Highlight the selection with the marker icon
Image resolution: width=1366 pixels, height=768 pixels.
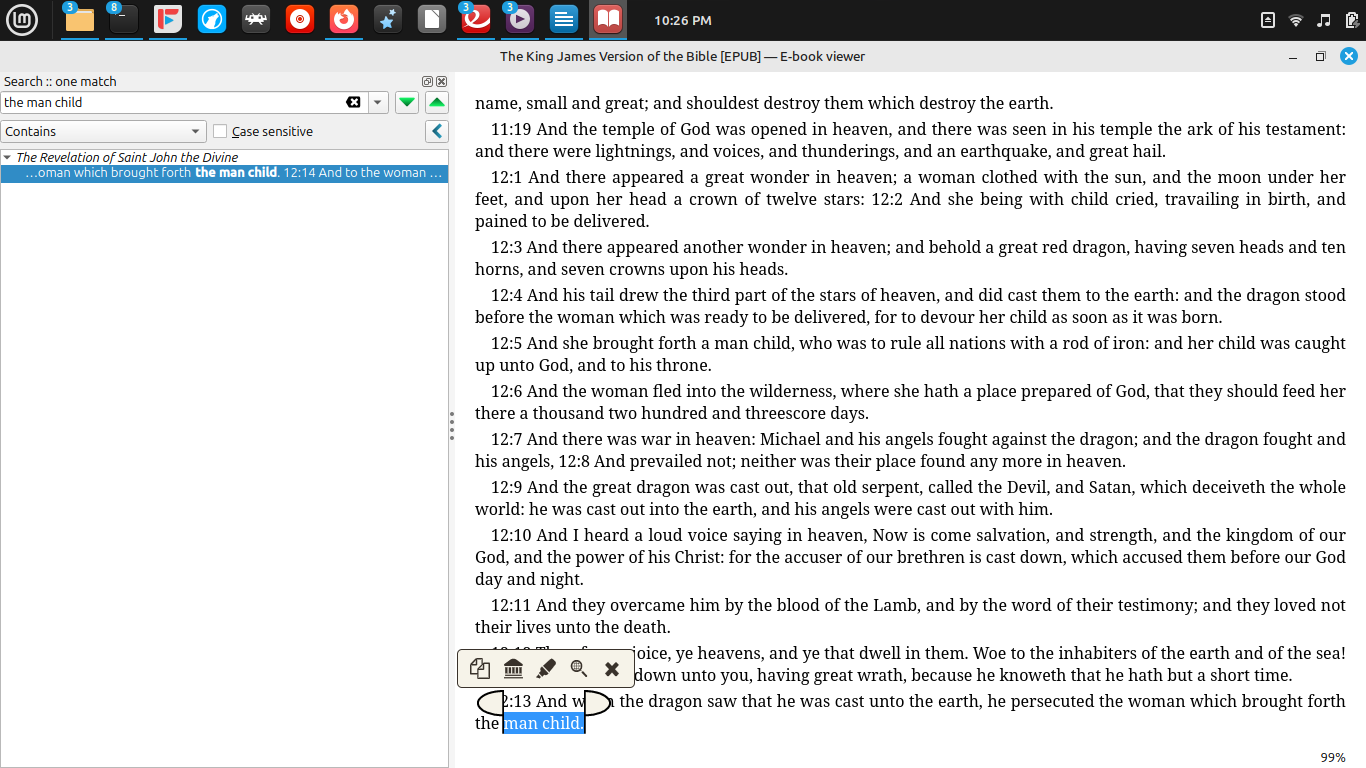coord(546,669)
